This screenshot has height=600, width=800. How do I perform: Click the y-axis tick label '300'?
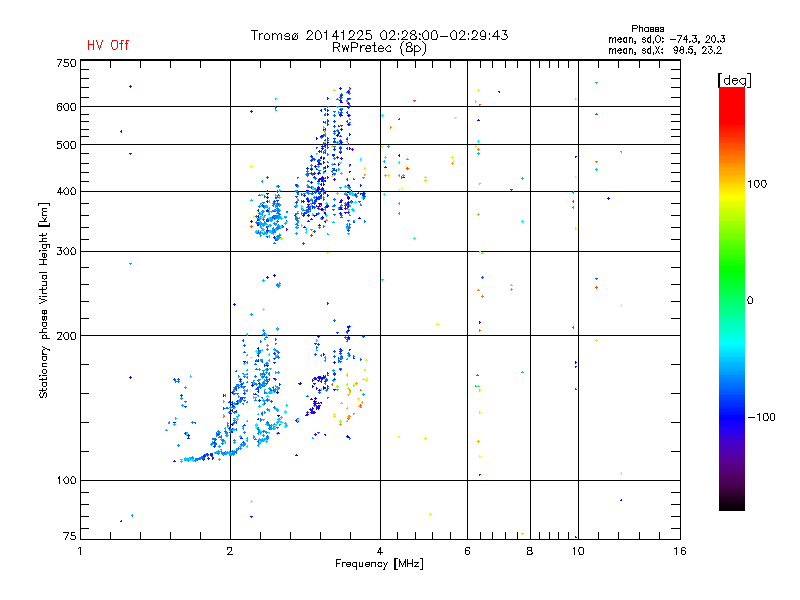click(66, 252)
